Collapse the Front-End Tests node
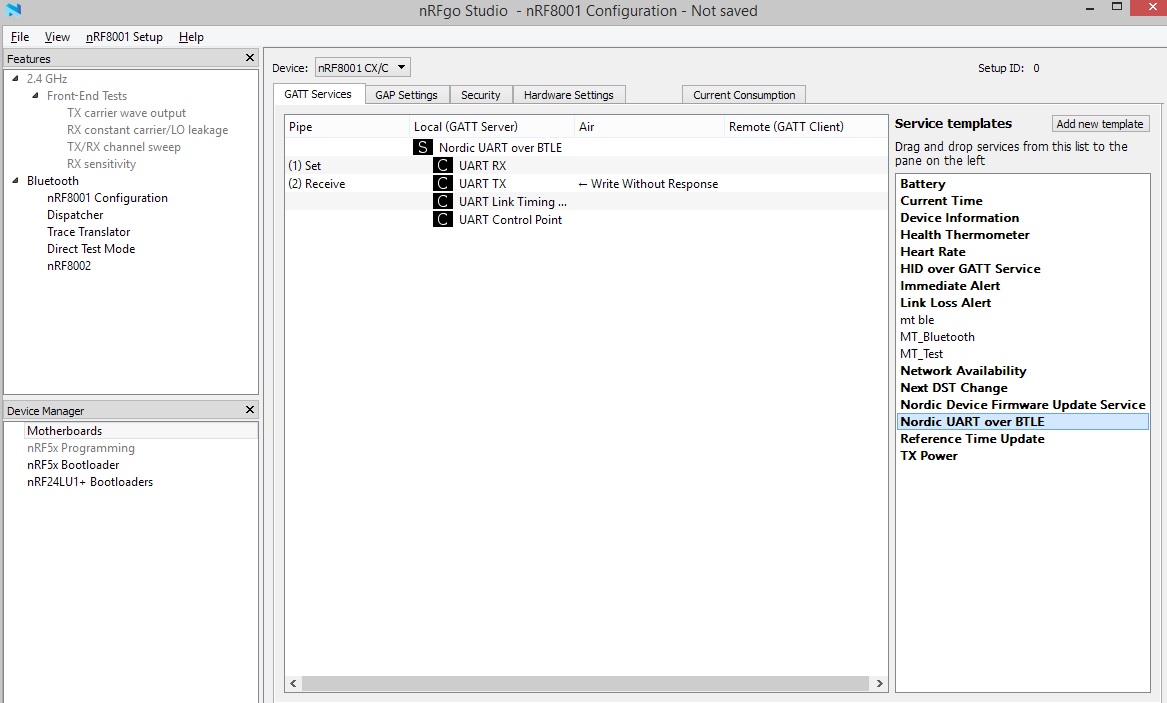The image size is (1167, 703). click(35, 95)
